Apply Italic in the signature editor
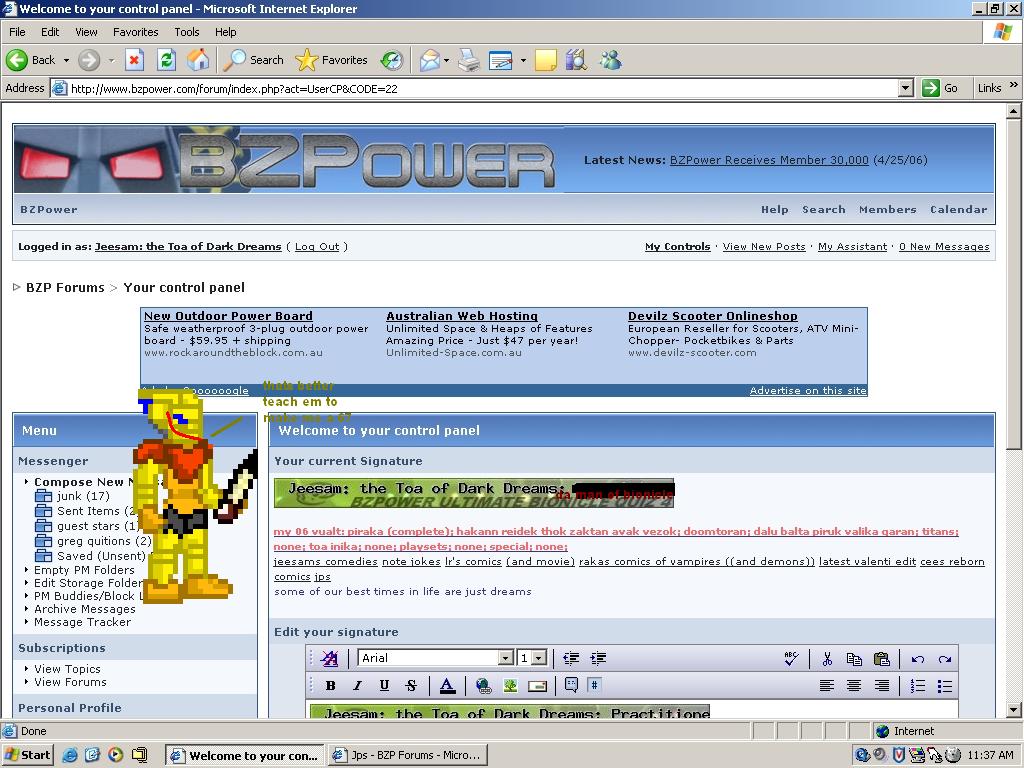This screenshot has height=768, width=1024. pos(357,685)
